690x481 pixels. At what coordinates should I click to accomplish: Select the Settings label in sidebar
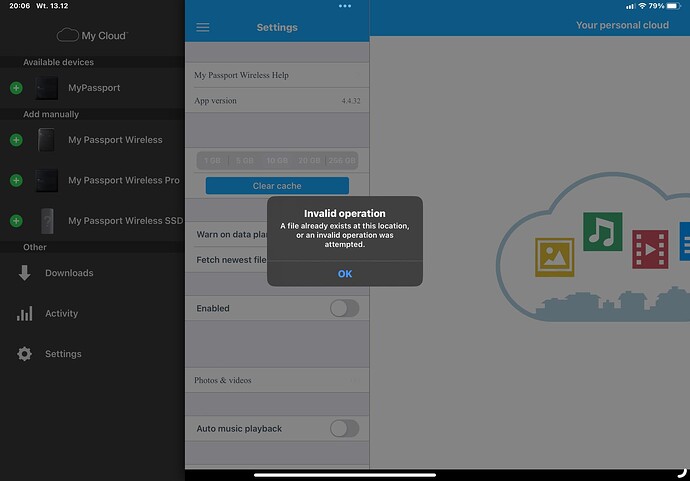pos(63,354)
